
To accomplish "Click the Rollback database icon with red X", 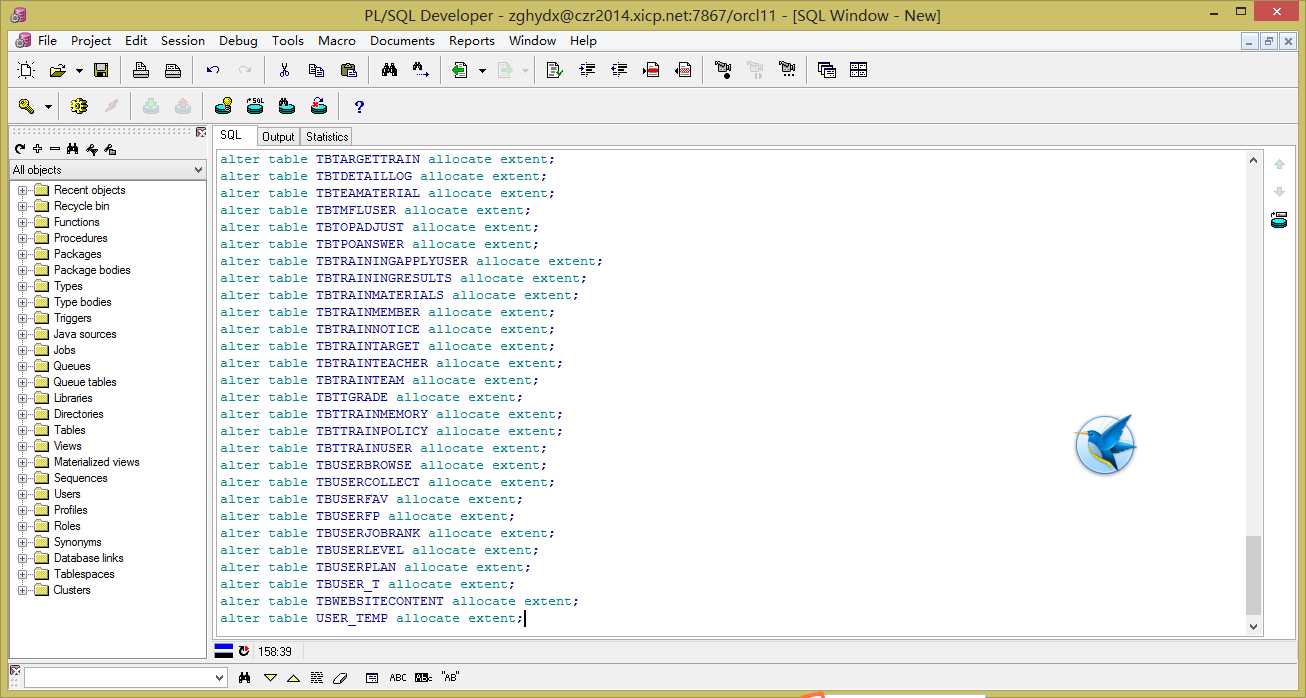I will pos(319,106).
